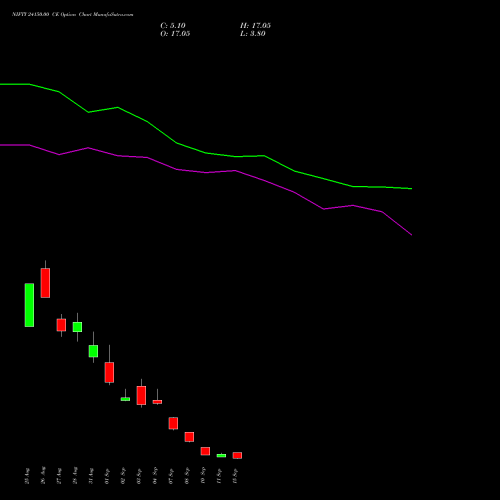Screen dimensions: 500x500
Task: Click the red candle on 27 Aug
Action: click(x=61, y=325)
